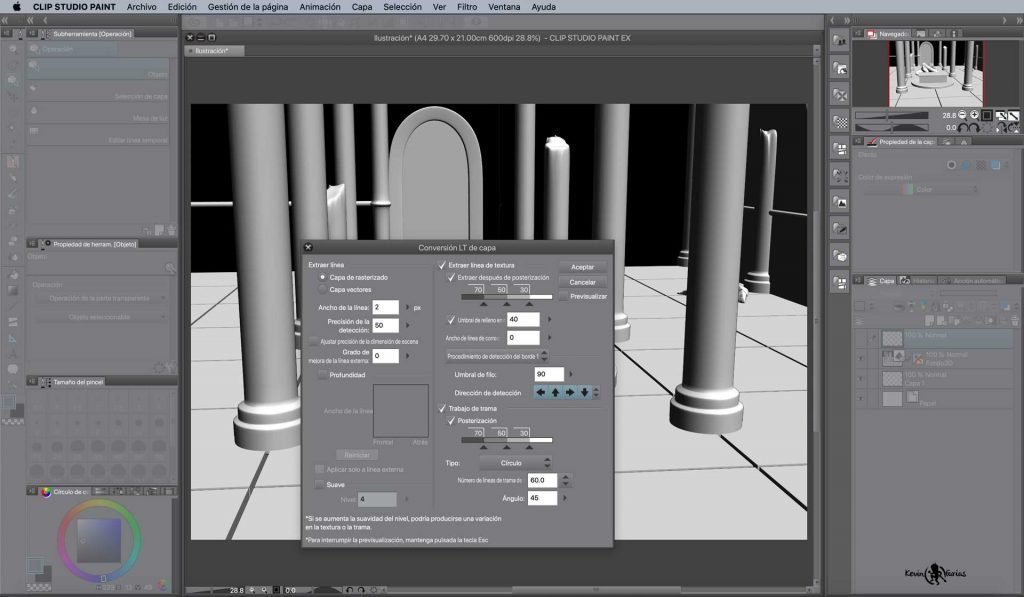
Task: Click the Reiniciar button
Action: coord(357,455)
